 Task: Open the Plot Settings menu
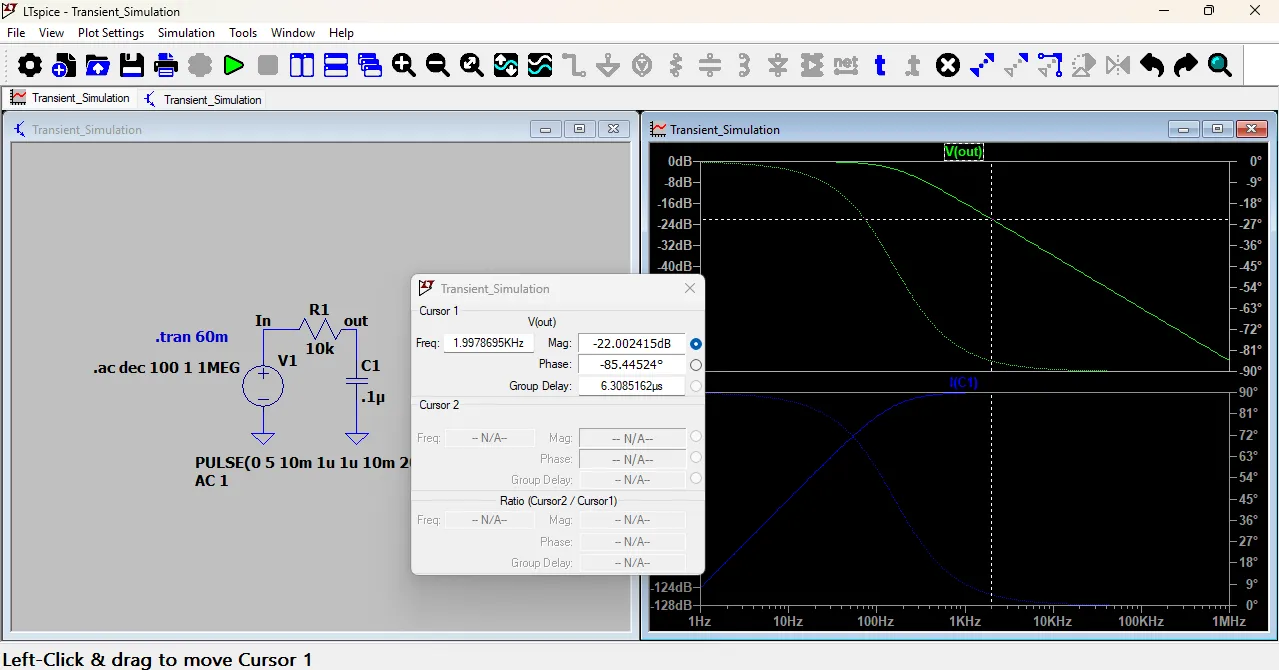coord(111,33)
